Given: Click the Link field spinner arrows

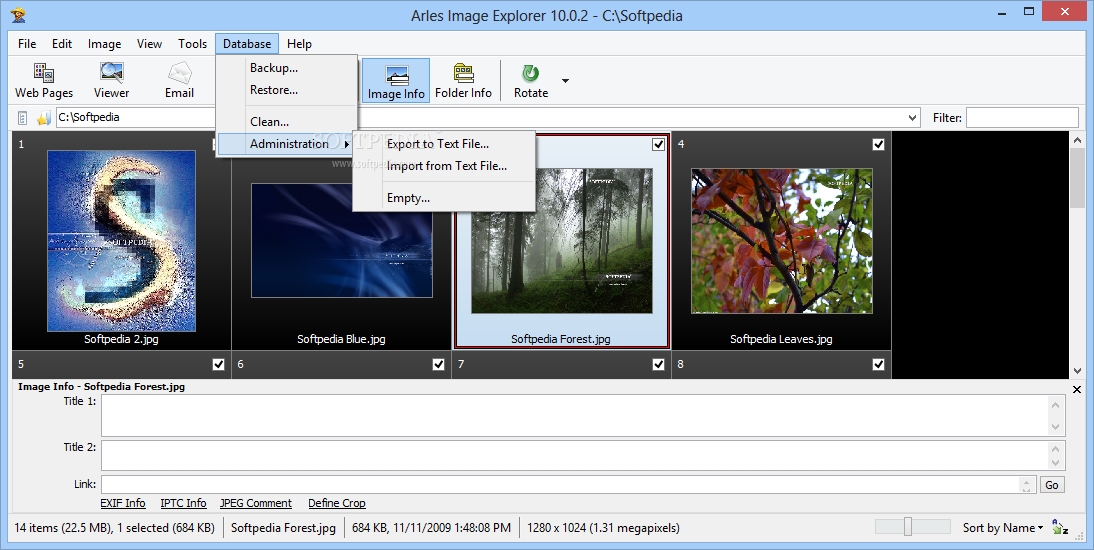Looking at the screenshot, I should coord(1027,484).
